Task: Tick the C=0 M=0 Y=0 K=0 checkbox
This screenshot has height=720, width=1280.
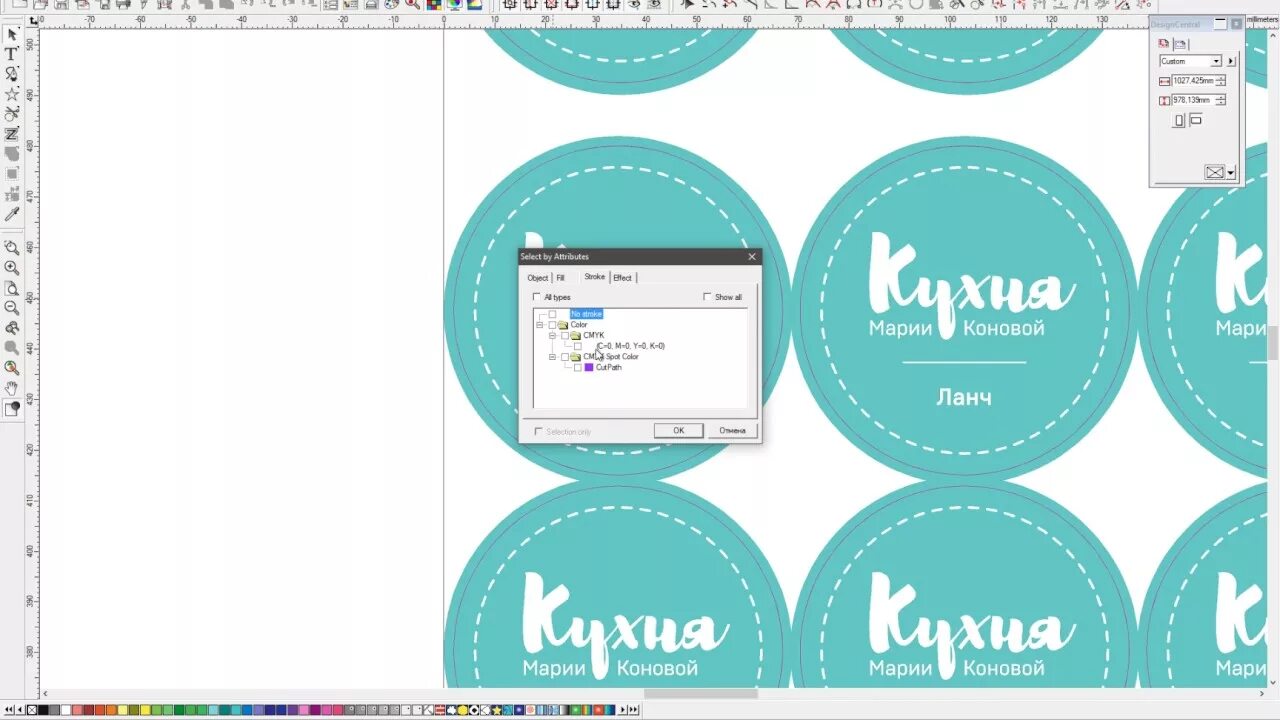Action: pyautogui.click(x=578, y=346)
